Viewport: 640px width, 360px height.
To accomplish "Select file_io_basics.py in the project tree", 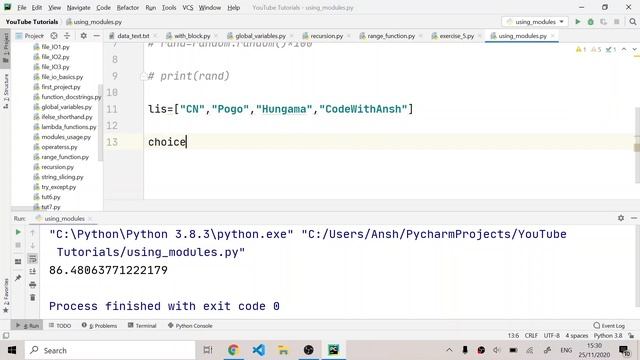I will tap(62, 77).
